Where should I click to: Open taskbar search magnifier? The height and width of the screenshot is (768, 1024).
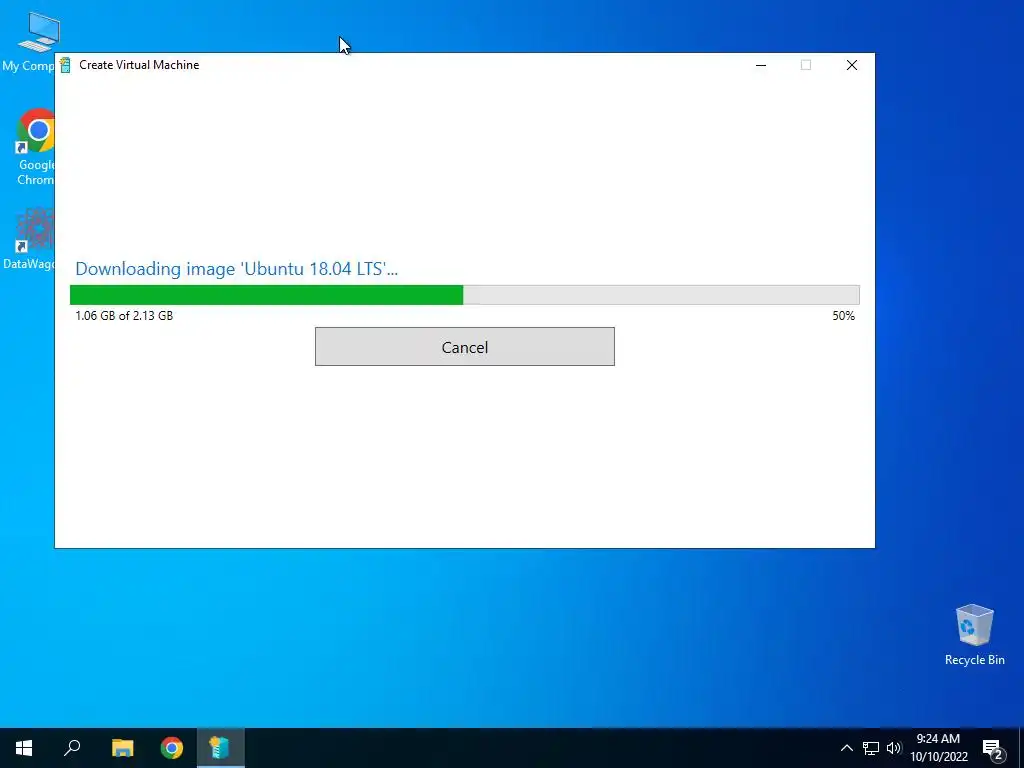(x=72, y=748)
